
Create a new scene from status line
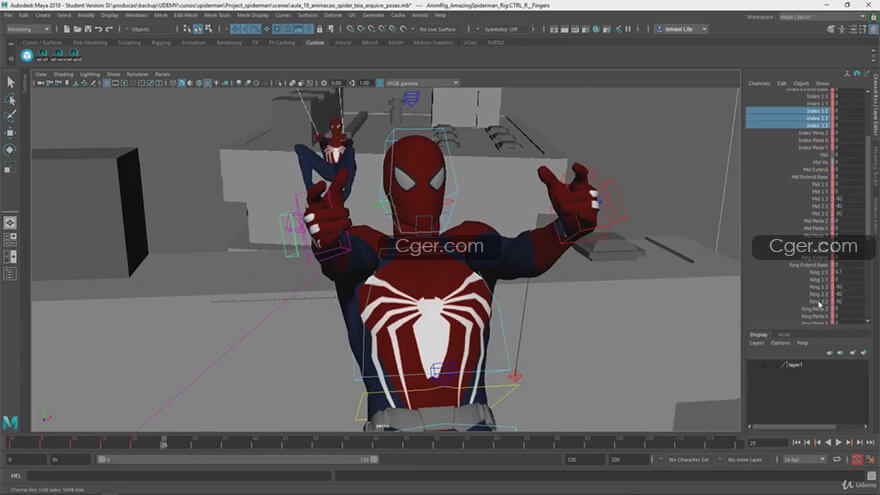[x=66, y=29]
